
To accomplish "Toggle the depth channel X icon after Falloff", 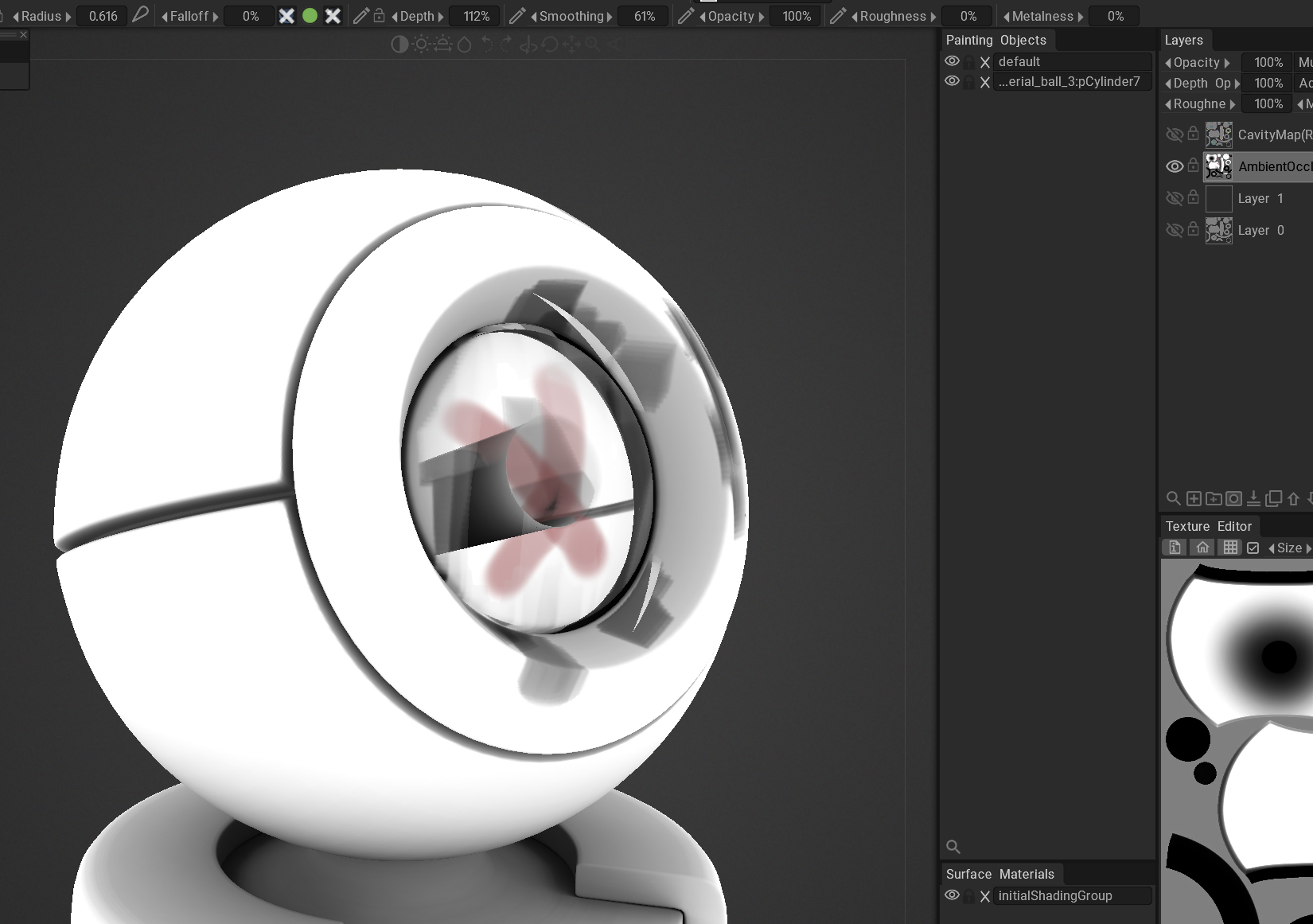I will pos(286,16).
